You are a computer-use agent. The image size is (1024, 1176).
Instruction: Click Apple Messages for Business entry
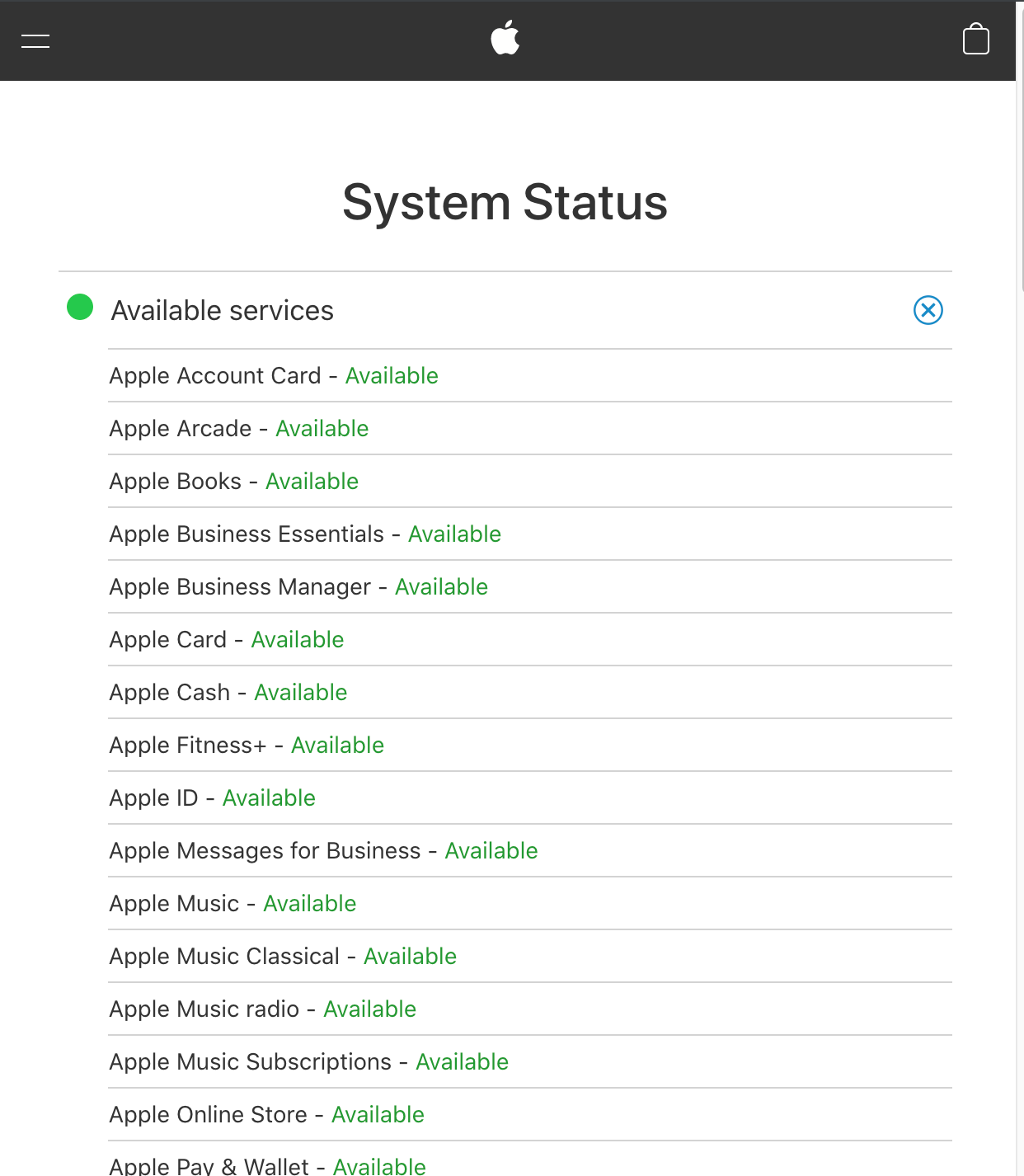[323, 851]
